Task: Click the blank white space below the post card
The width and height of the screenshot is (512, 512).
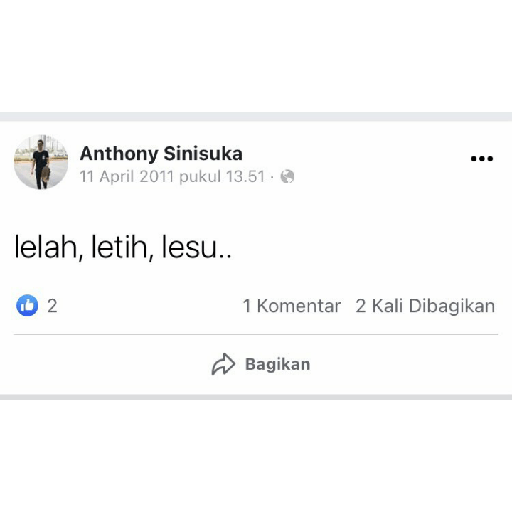Action: pos(256,456)
